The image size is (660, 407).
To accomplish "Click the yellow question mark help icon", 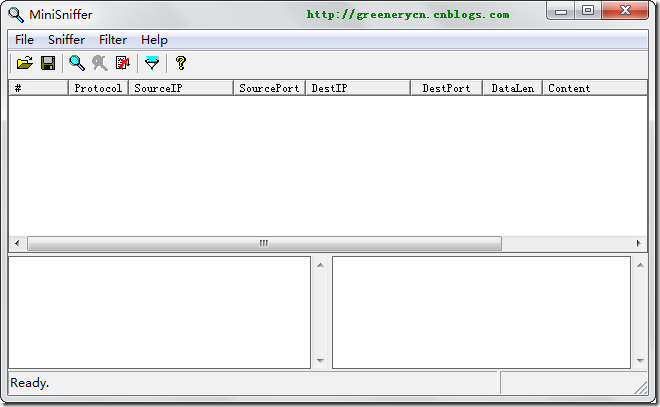I will [181, 63].
